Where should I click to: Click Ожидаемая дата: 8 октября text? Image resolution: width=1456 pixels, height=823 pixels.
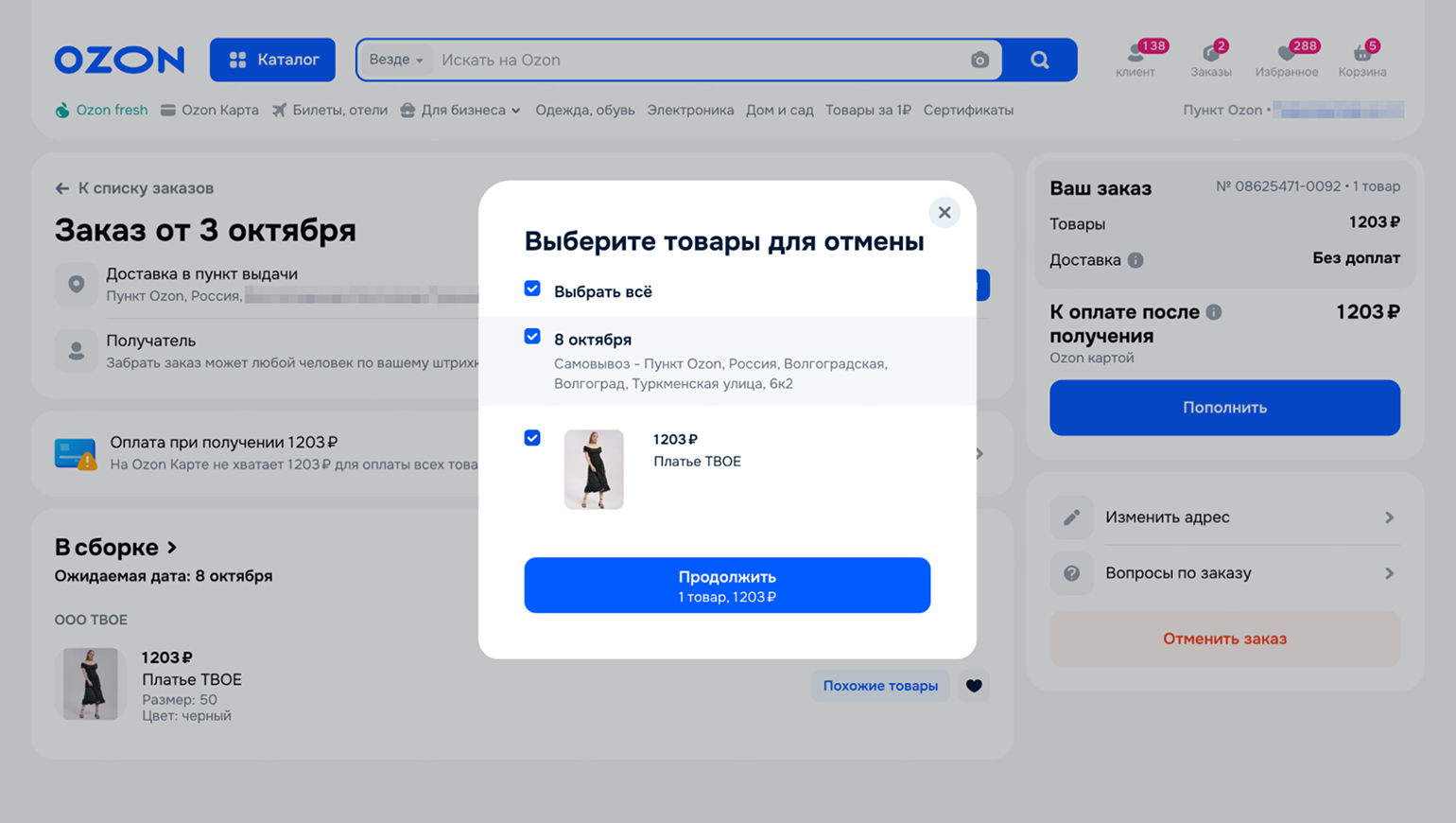(164, 576)
